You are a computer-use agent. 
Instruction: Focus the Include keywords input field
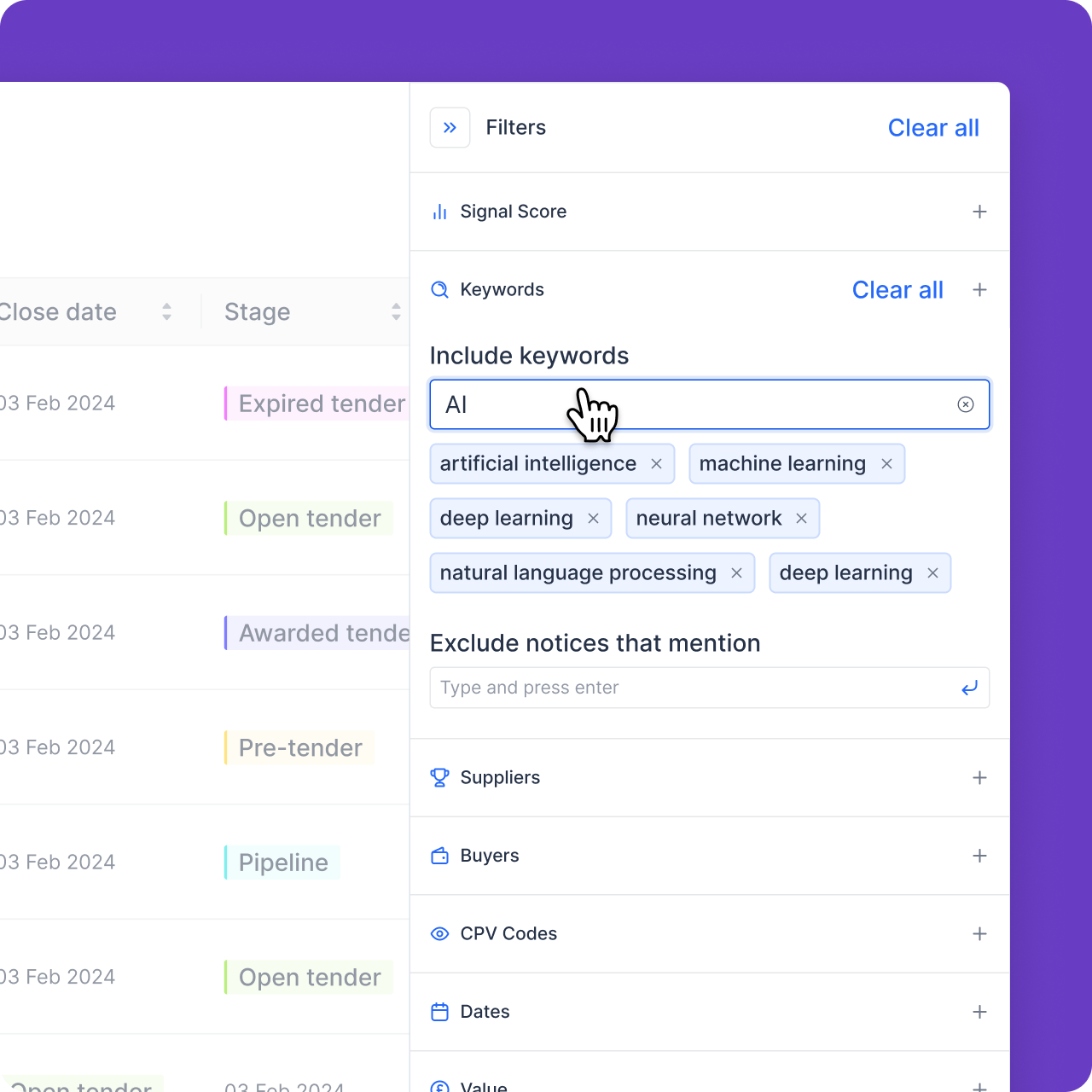coord(710,404)
